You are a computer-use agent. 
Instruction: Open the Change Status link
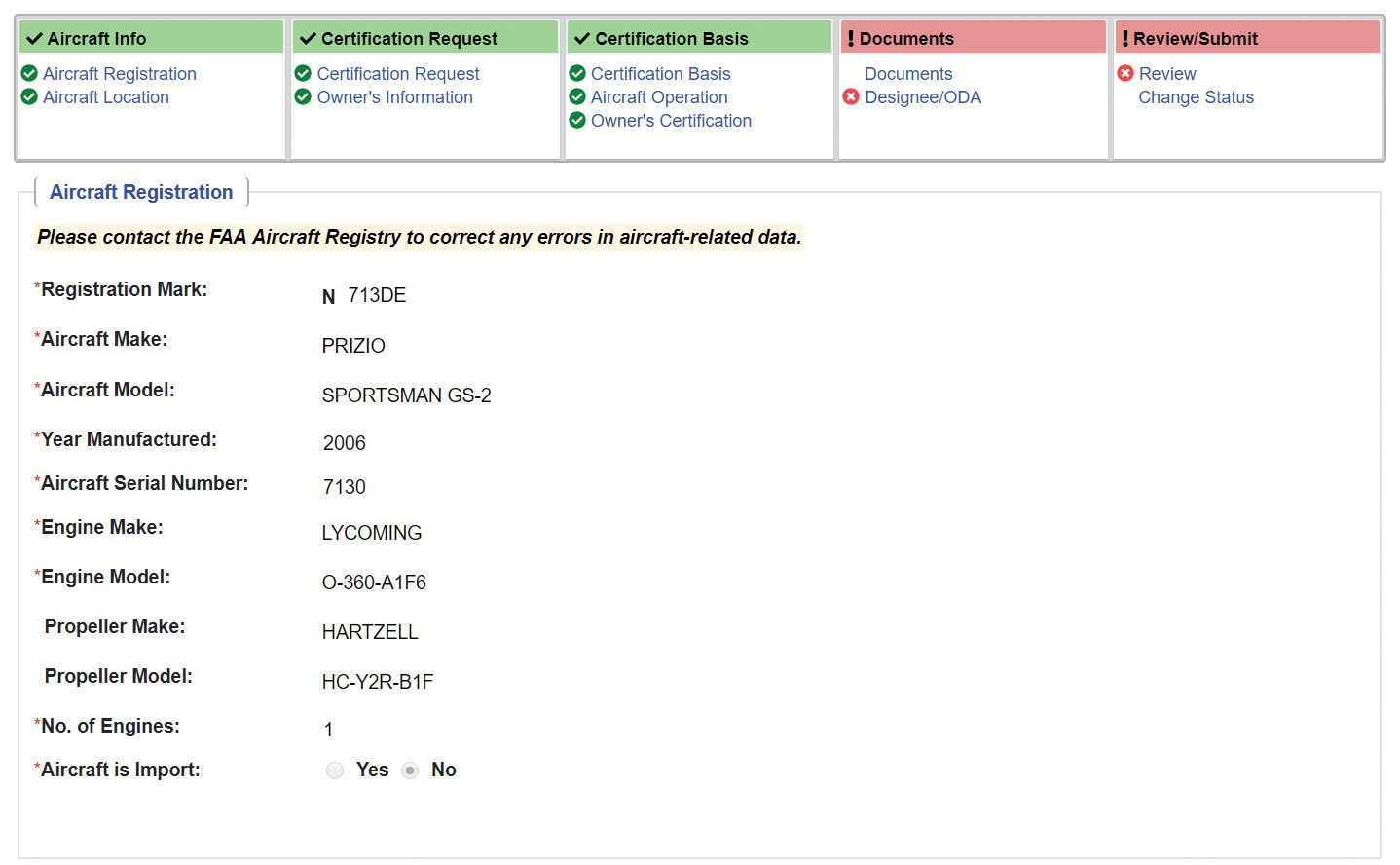[x=1197, y=97]
